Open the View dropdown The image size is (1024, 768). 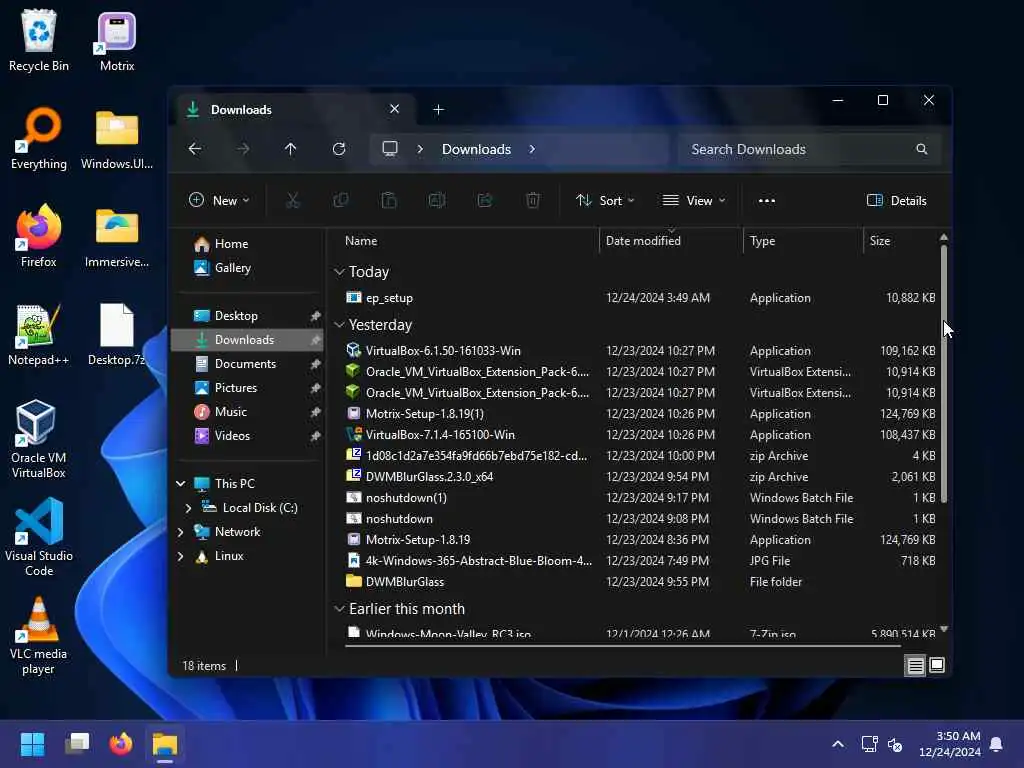click(x=694, y=200)
